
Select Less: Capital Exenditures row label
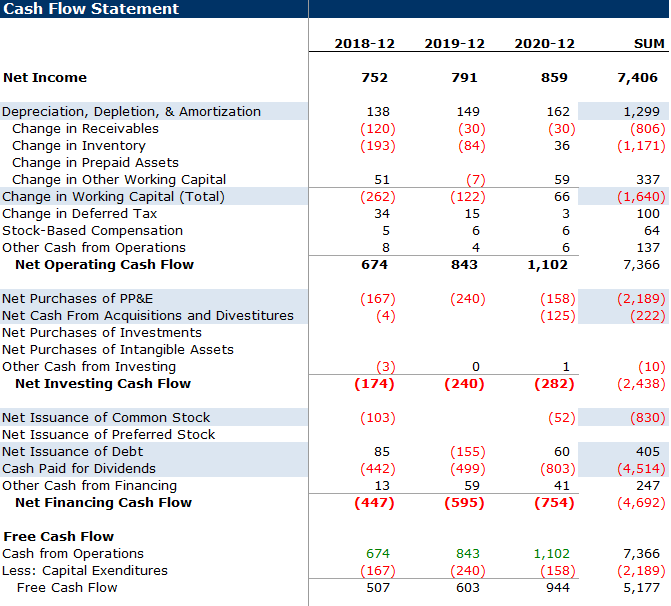(x=85, y=571)
